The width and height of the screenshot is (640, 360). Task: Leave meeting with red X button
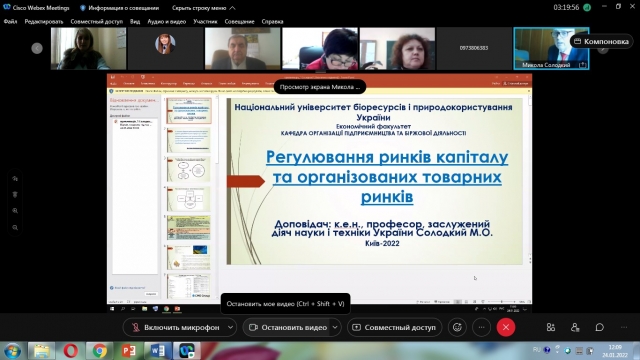click(506, 327)
